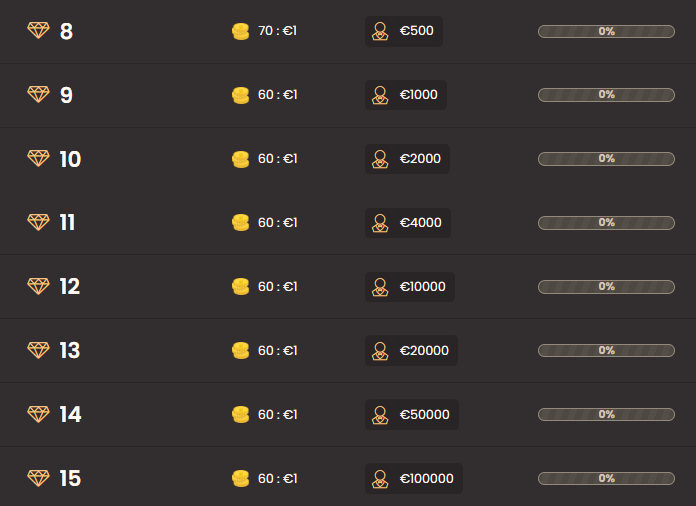Click the coins icon in level 14 row
The height and width of the screenshot is (506, 696).
pyautogui.click(x=240, y=414)
